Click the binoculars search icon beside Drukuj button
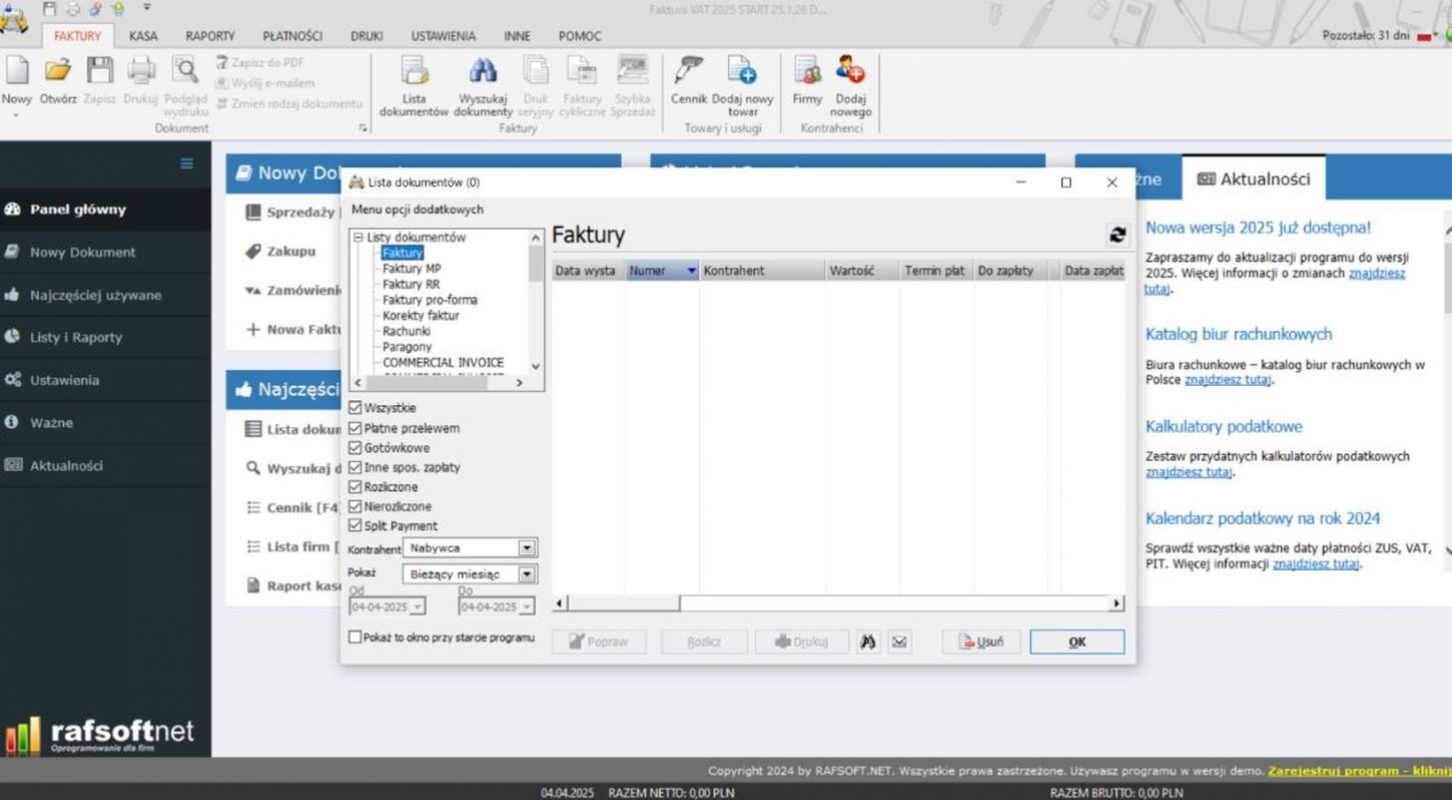This screenshot has height=800, width=1452. (868, 642)
